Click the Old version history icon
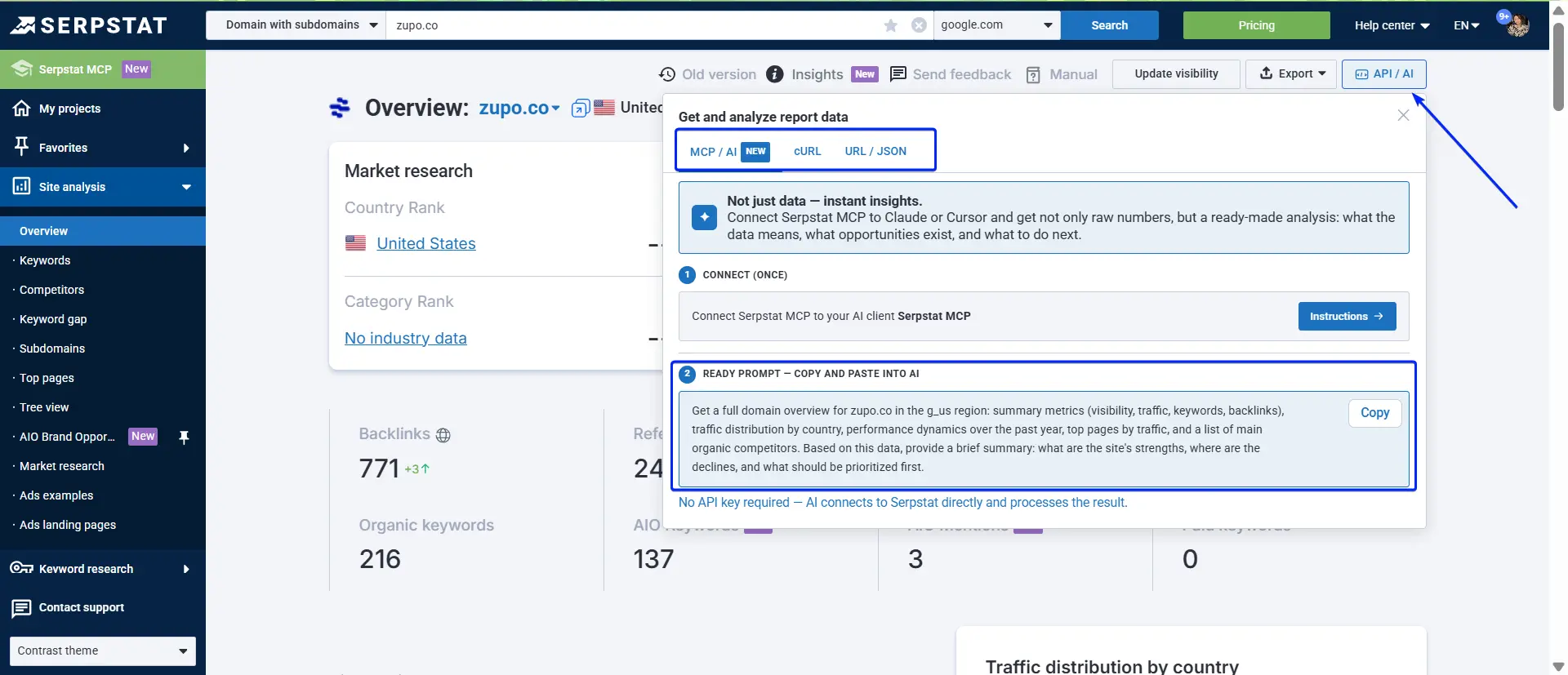Viewport: 1568px width, 675px height. 667,74
